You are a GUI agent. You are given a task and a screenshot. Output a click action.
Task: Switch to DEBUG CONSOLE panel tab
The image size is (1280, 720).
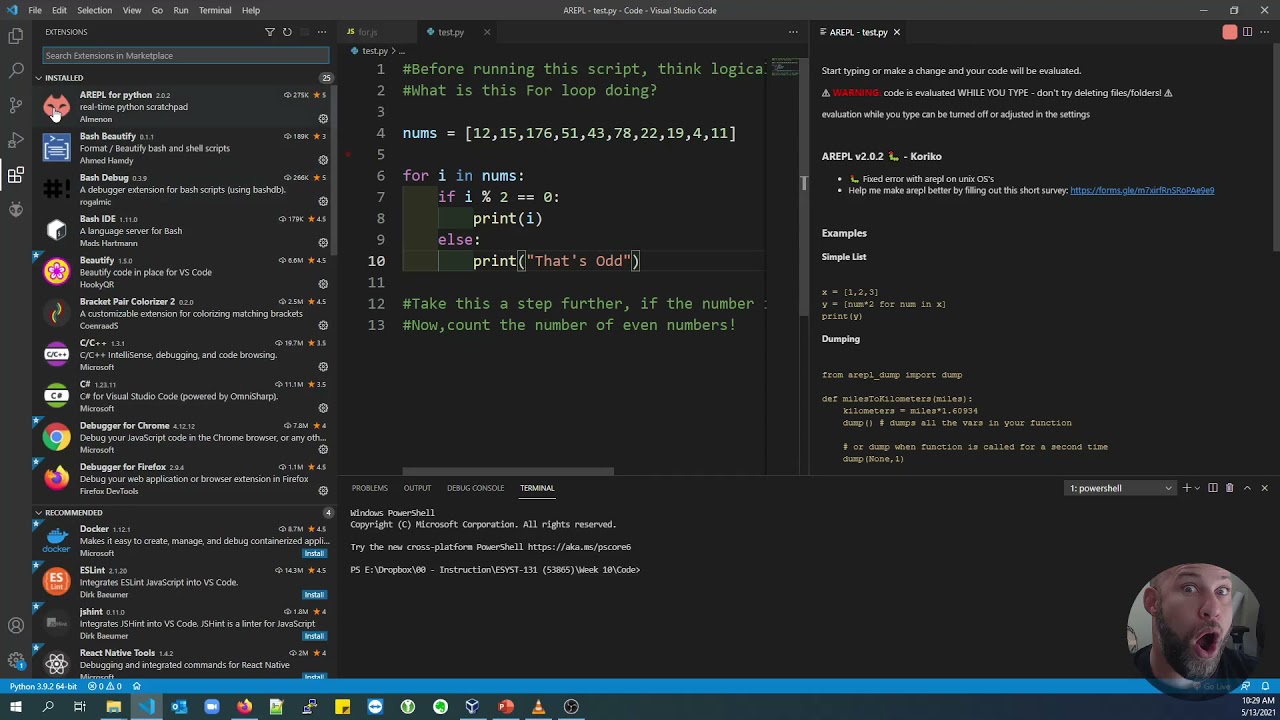tap(475, 488)
